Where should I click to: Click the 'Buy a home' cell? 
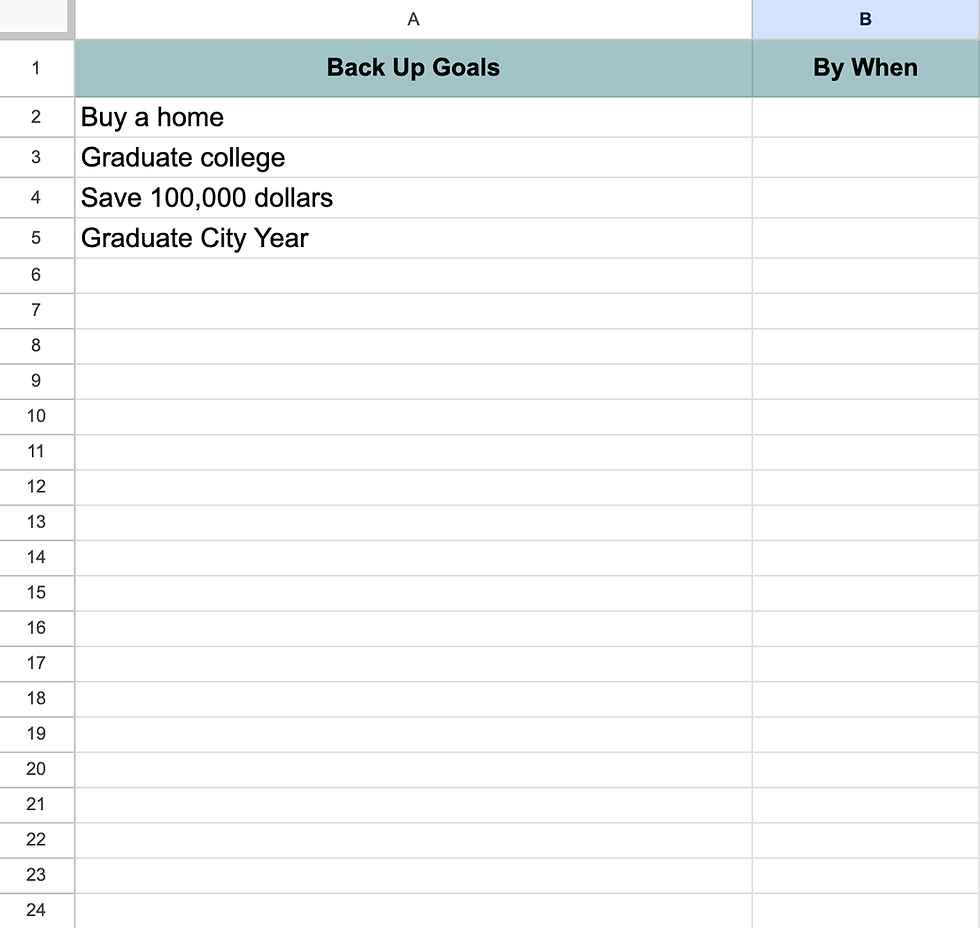point(413,117)
